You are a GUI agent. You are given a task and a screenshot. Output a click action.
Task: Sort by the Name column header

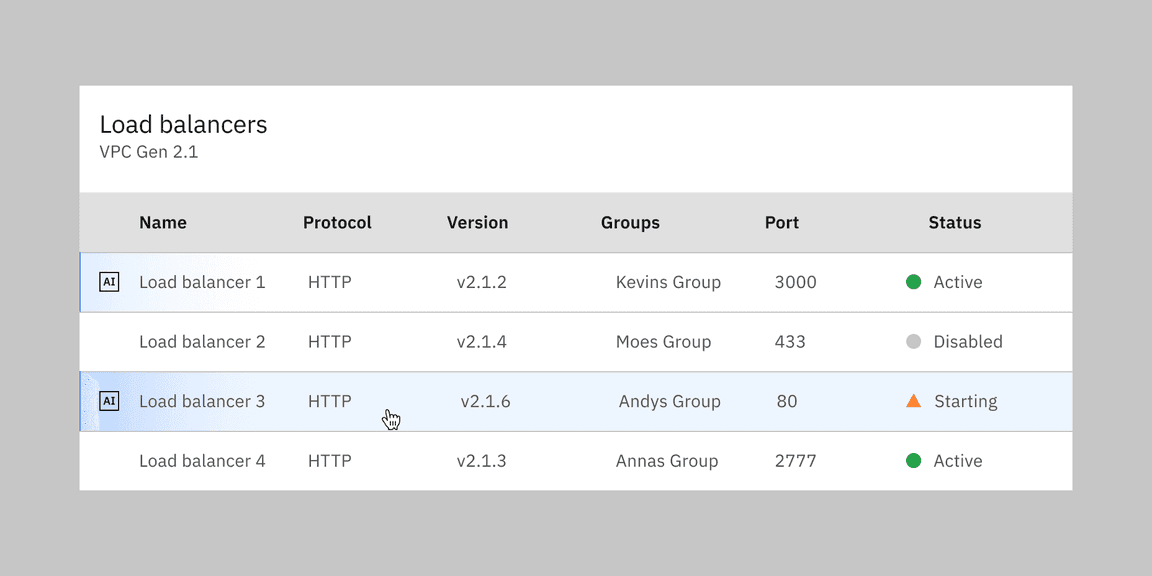tap(163, 223)
